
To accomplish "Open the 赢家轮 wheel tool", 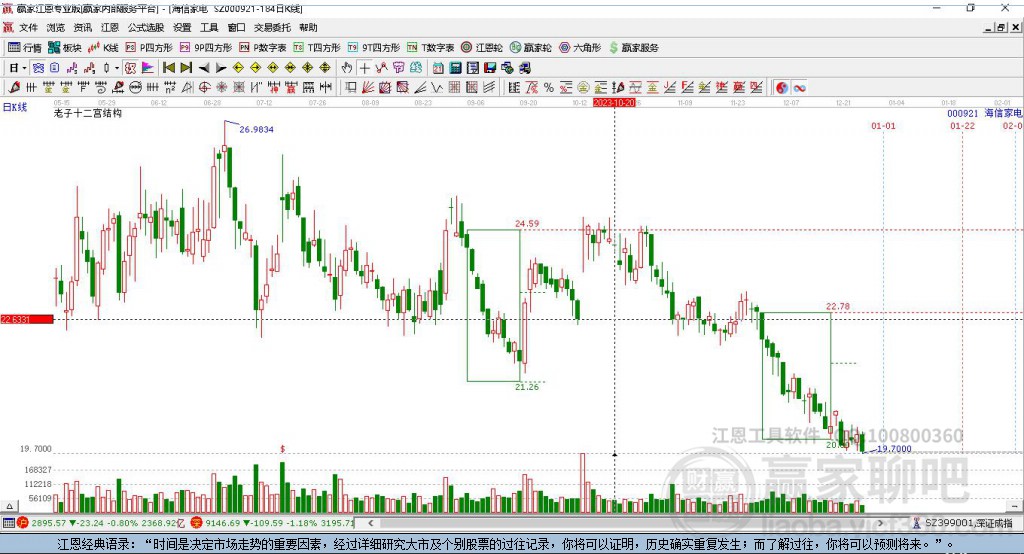I will coord(531,48).
